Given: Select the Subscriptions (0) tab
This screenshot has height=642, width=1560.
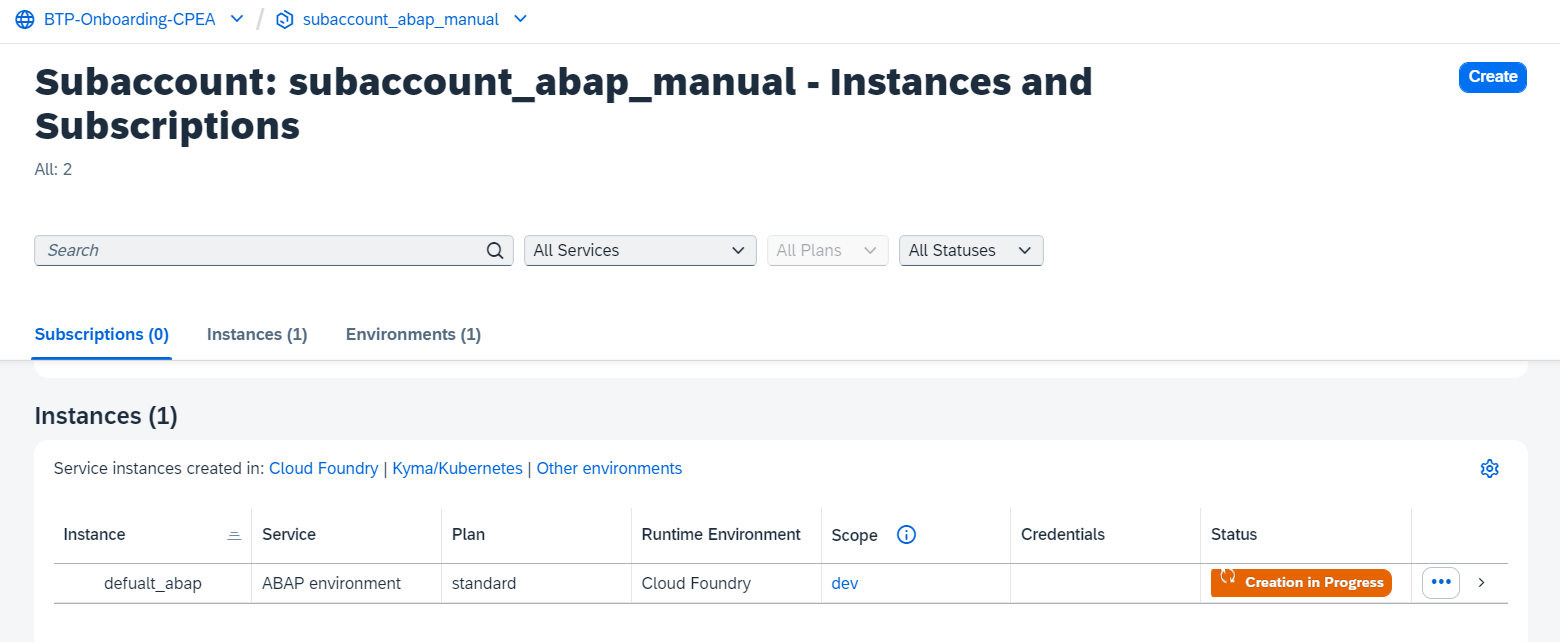Looking at the screenshot, I should click(100, 334).
